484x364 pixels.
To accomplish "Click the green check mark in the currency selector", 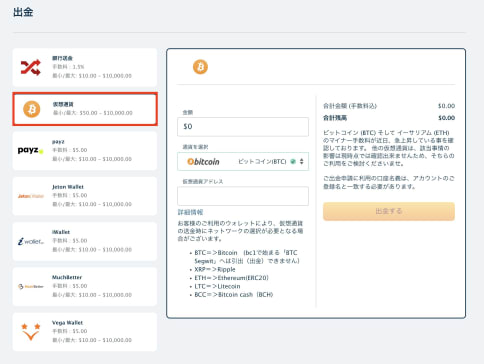I will point(293,162).
